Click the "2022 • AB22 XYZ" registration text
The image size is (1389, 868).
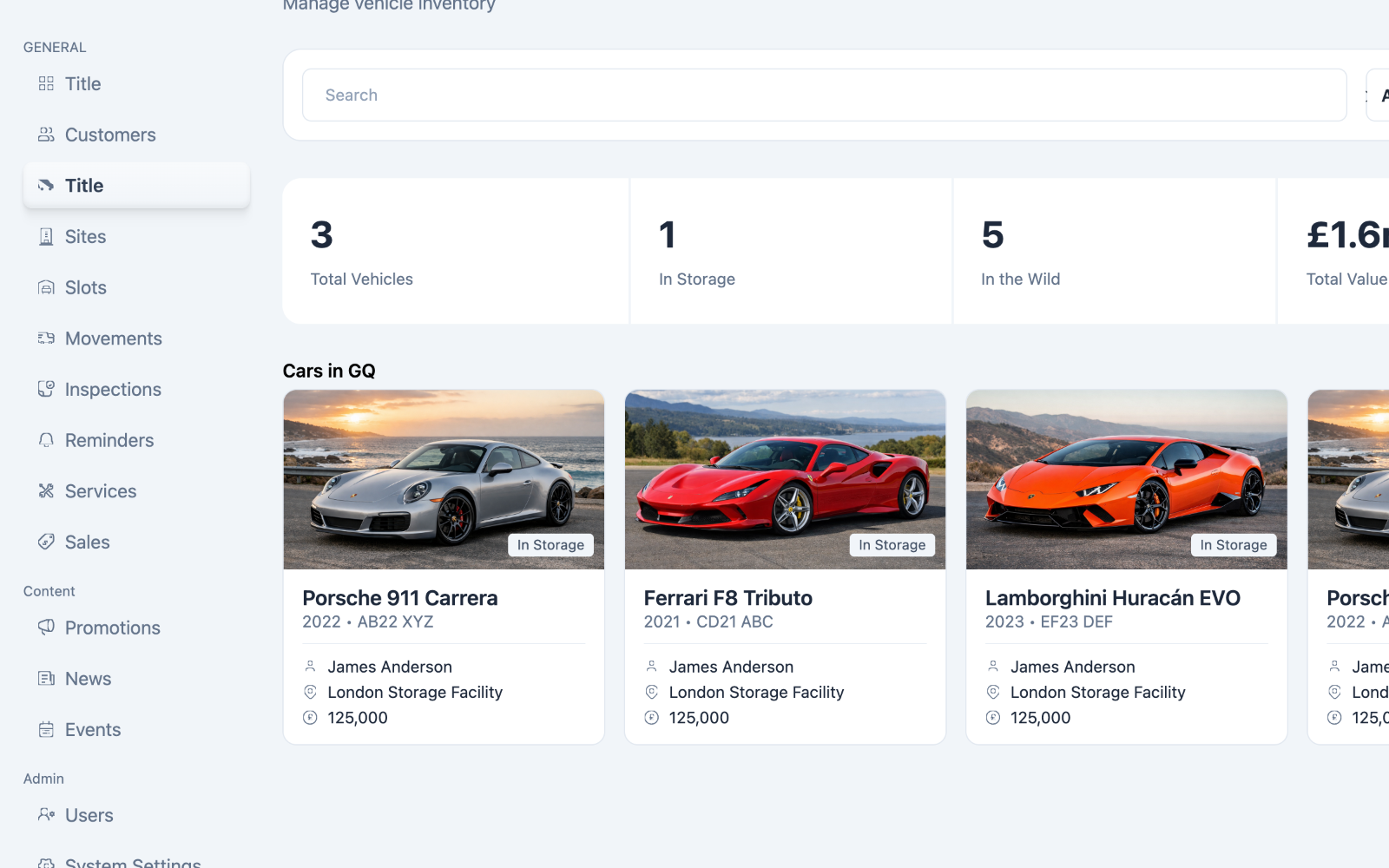click(x=368, y=621)
